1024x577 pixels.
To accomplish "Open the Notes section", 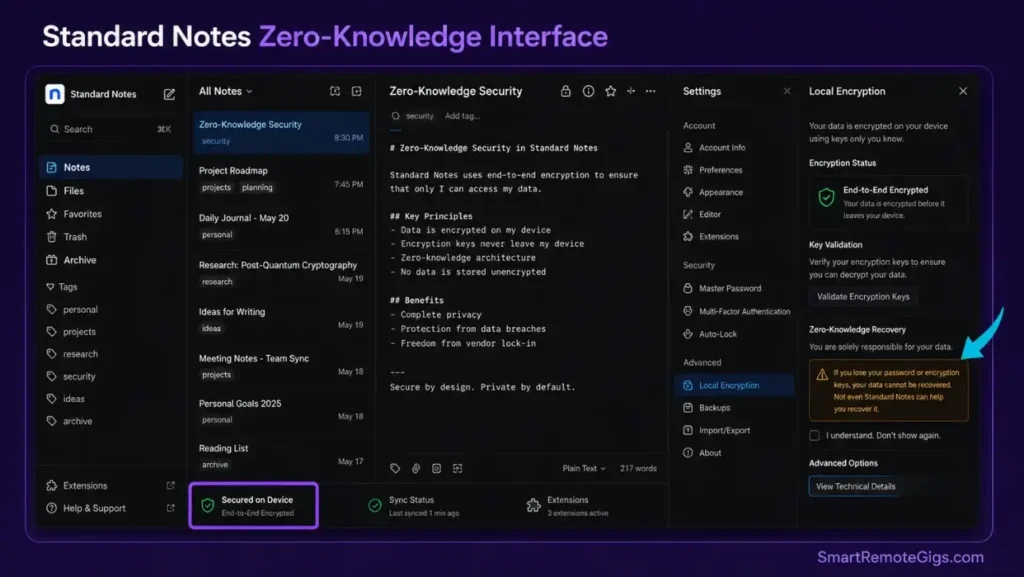I will 110,167.
